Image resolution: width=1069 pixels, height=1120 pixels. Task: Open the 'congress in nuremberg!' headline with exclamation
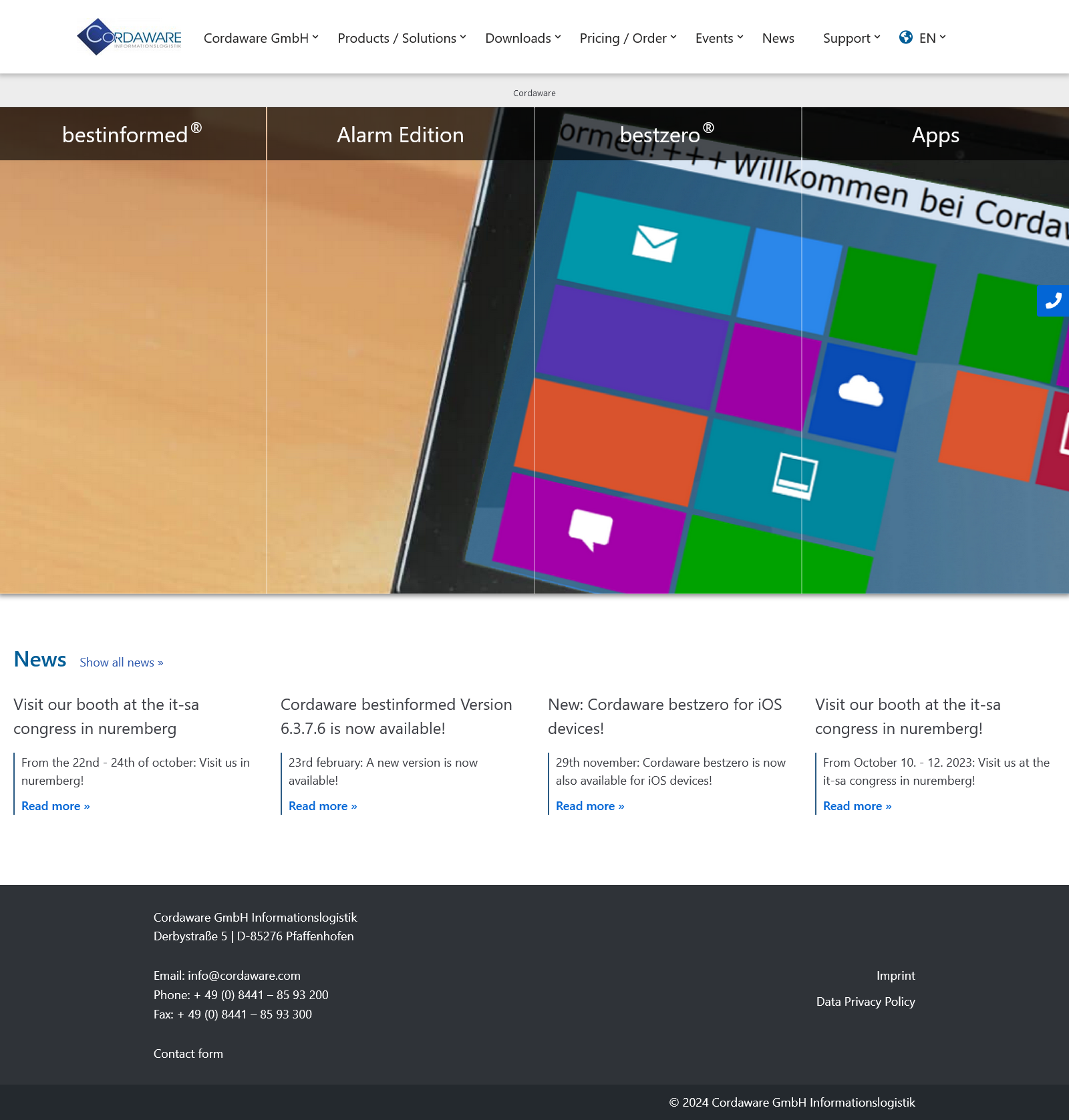[x=908, y=717]
